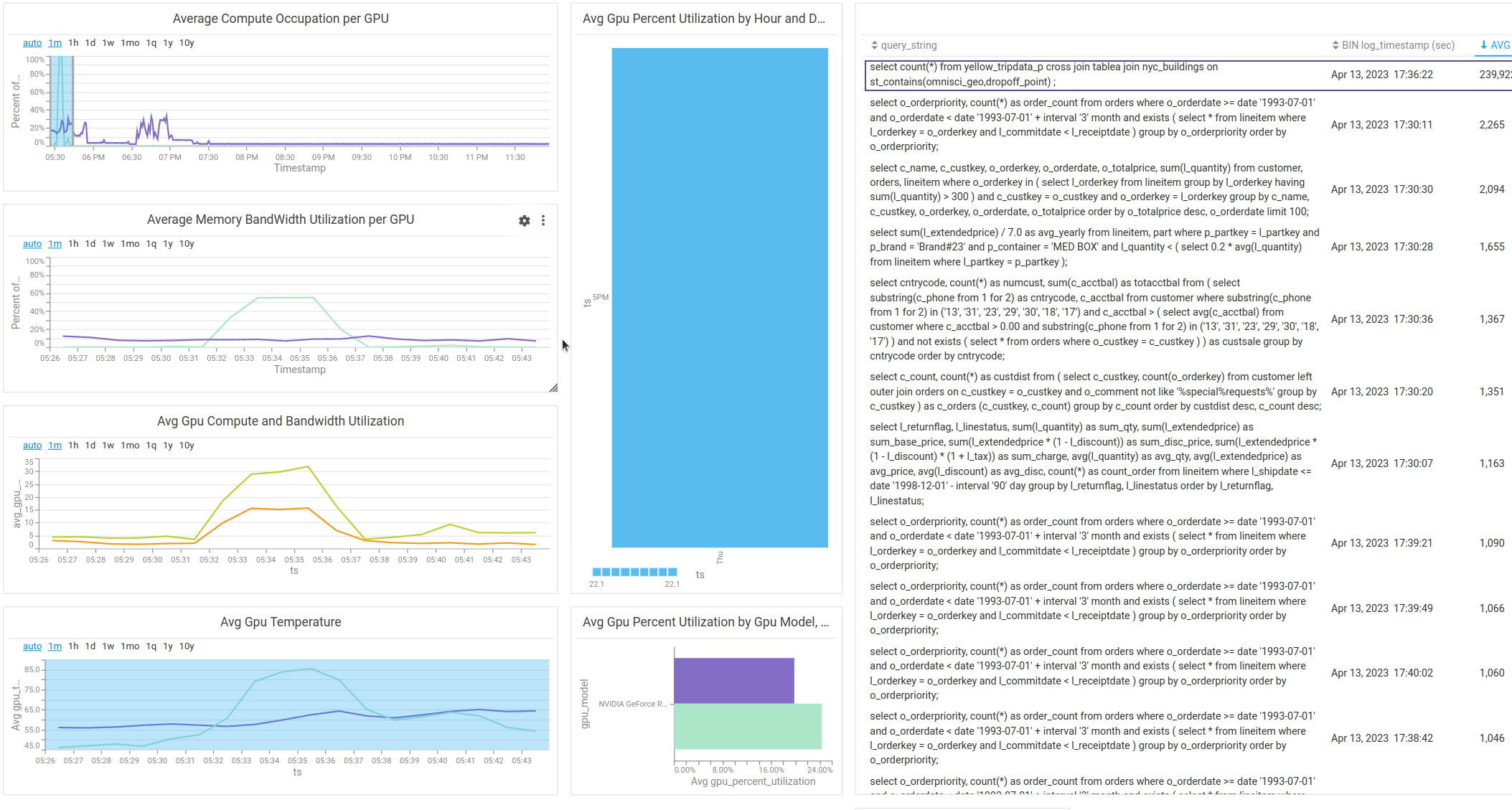Click the blue Thu 5PM heatmap cell
Image resolution: width=1512 pixels, height=810 pixels.
click(x=720, y=298)
